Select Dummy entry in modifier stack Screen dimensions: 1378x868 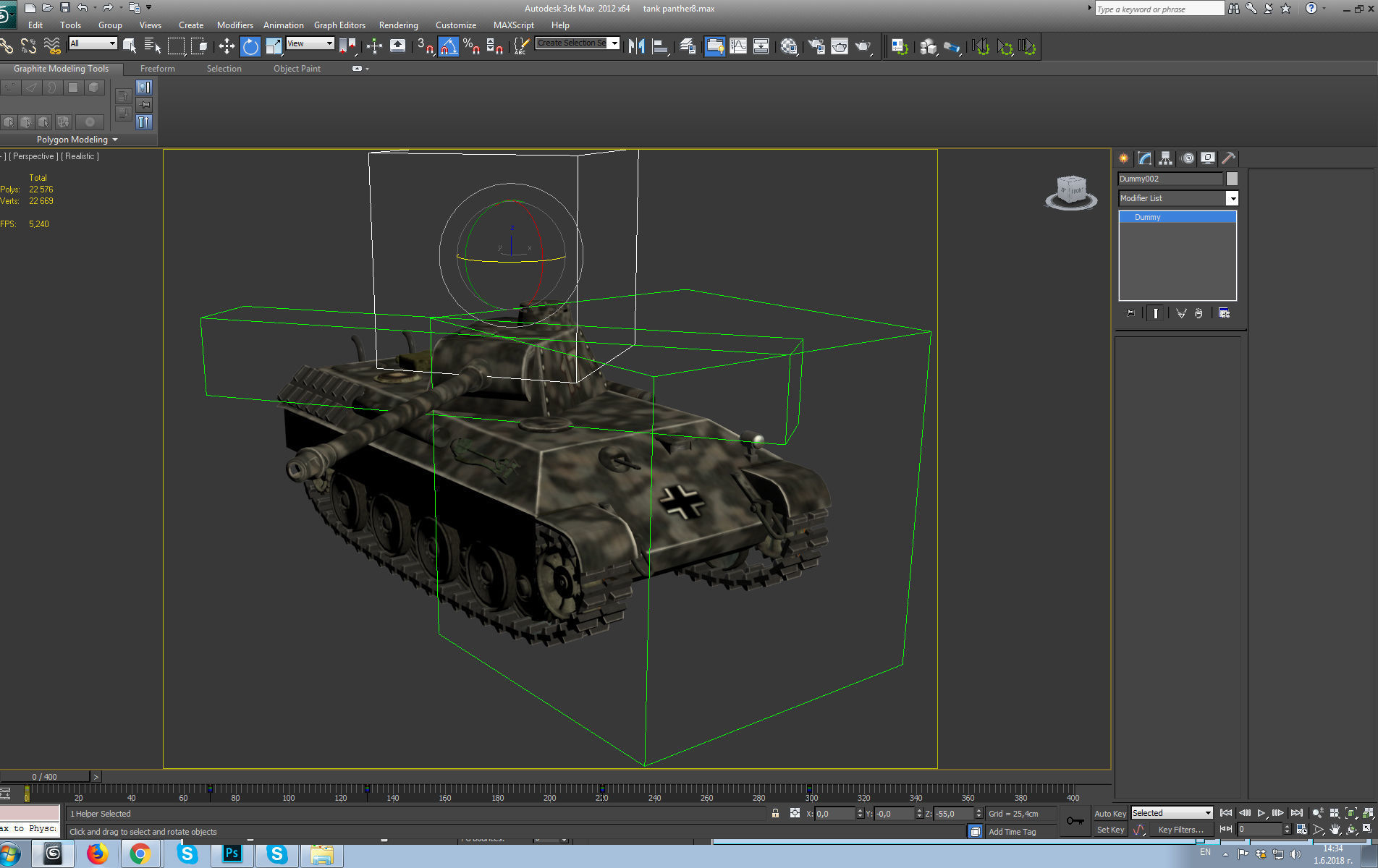(1178, 217)
